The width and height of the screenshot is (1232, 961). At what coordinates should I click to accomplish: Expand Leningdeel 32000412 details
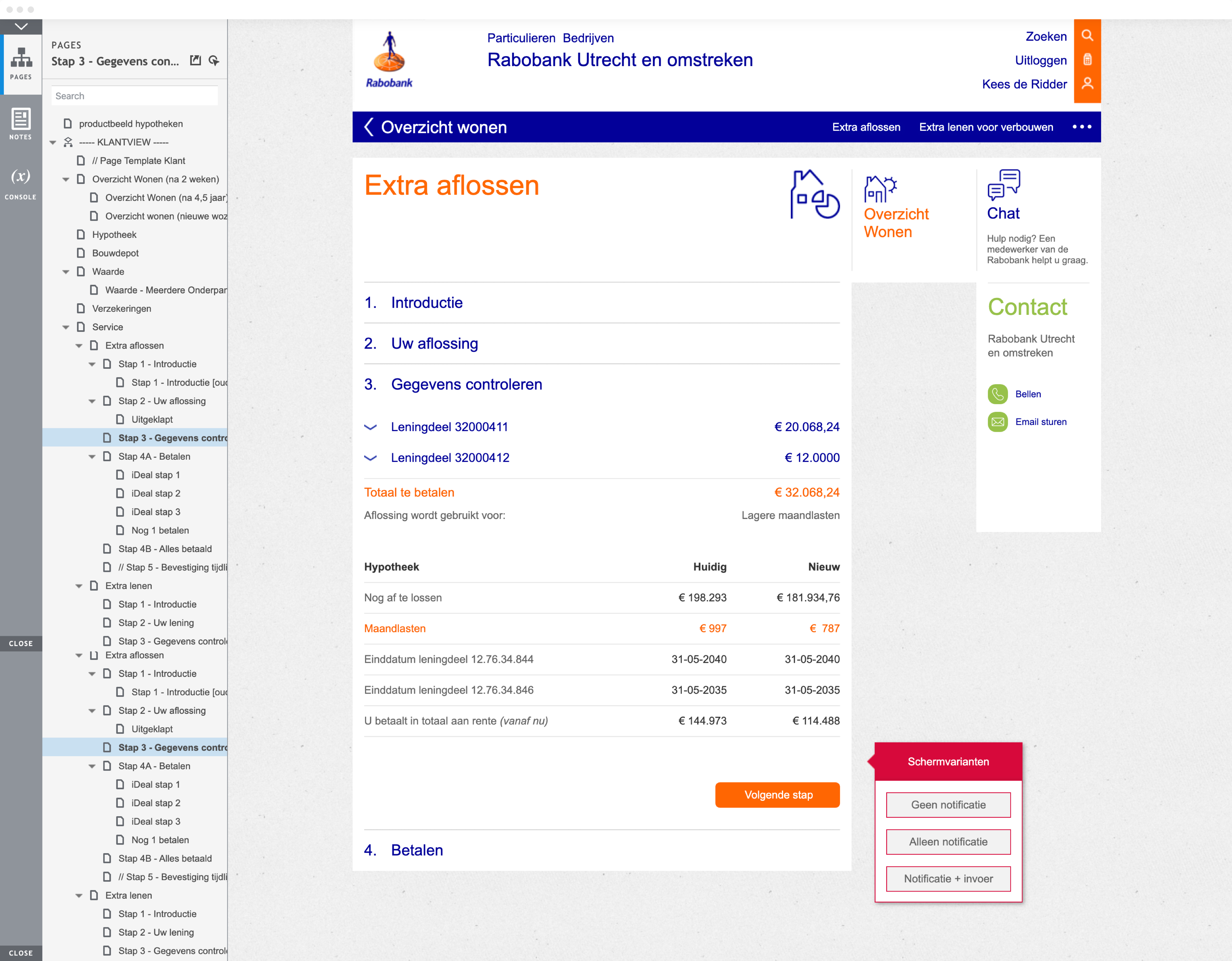pyautogui.click(x=371, y=458)
